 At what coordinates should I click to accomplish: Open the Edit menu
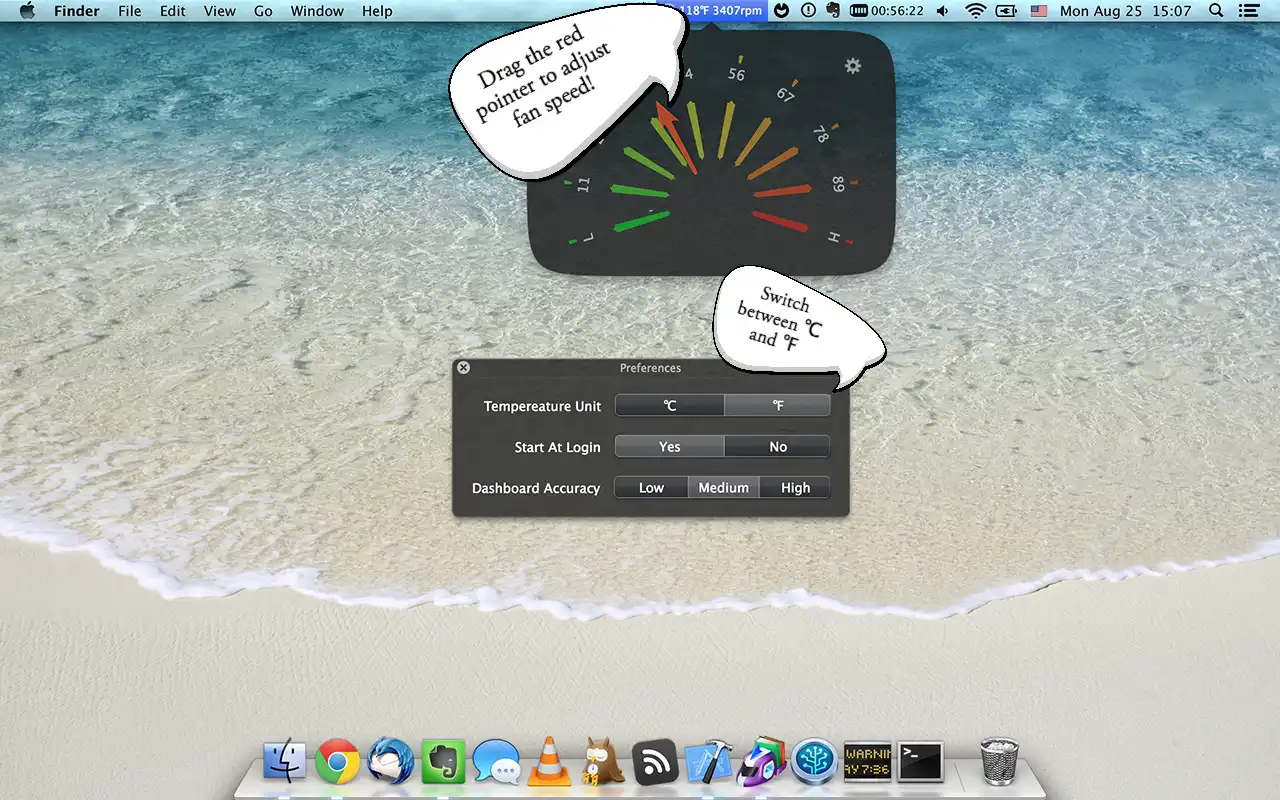tap(173, 11)
